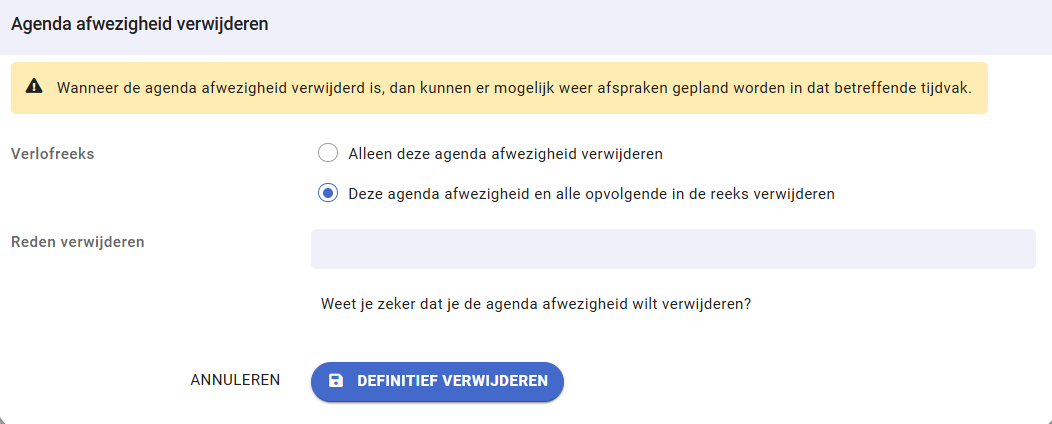Click label text 'Alleen deze agenda afwezigheid verwijderen'

tap(505, 154)
